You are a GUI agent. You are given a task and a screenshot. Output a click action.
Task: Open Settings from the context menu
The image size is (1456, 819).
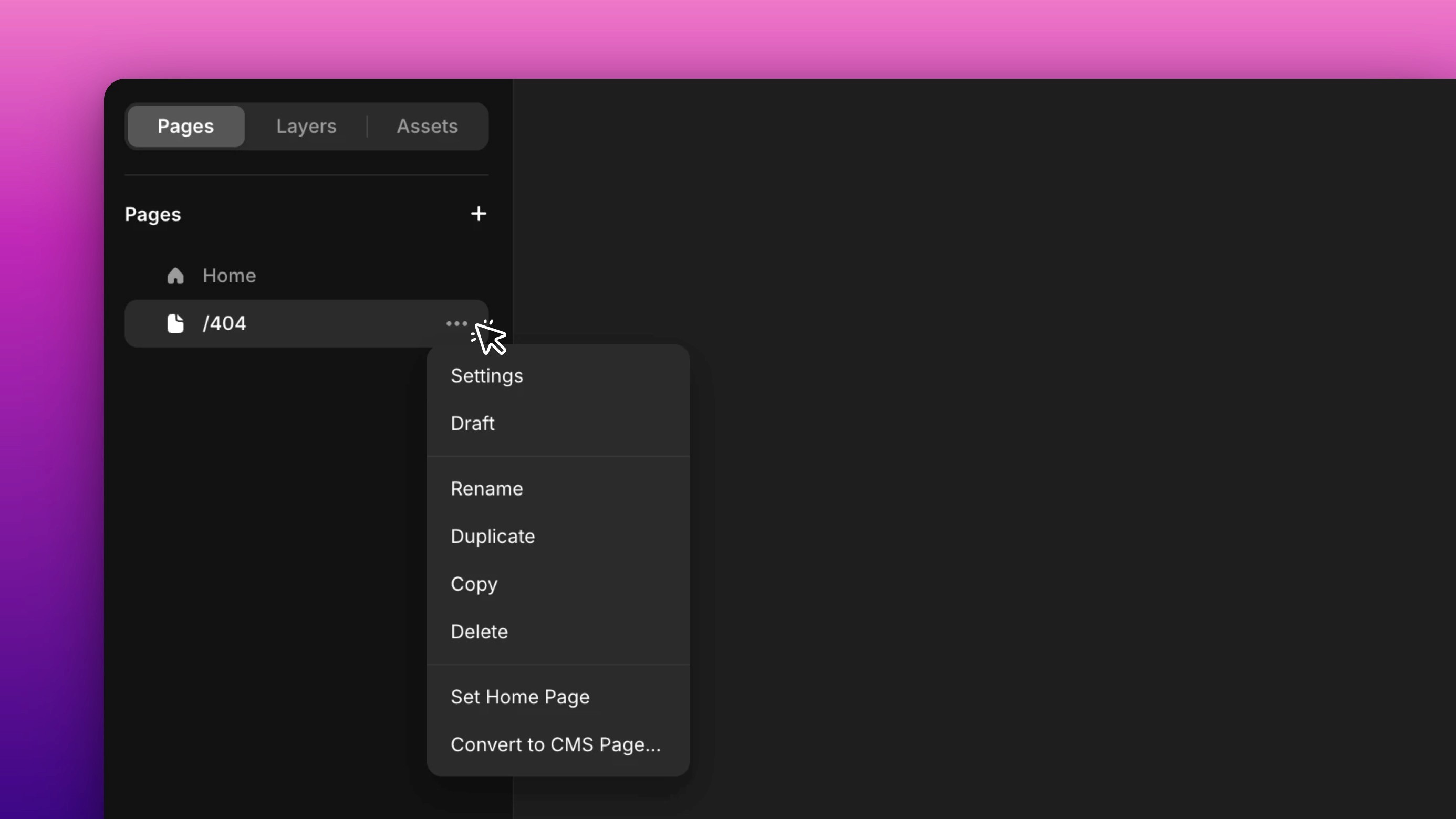(487, 376)
